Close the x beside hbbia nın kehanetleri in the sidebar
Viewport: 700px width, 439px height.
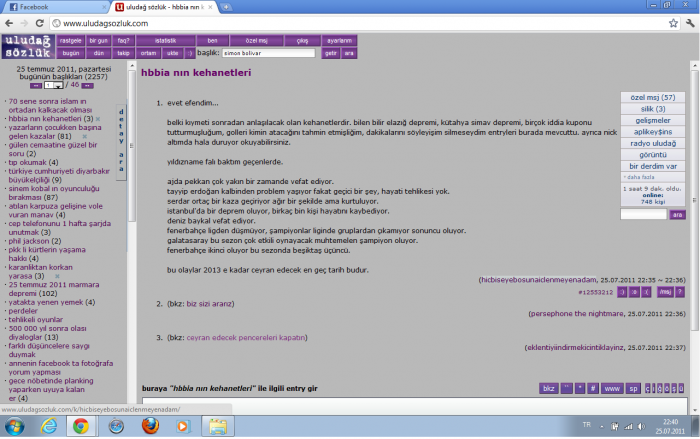click(x=98, y=119)
